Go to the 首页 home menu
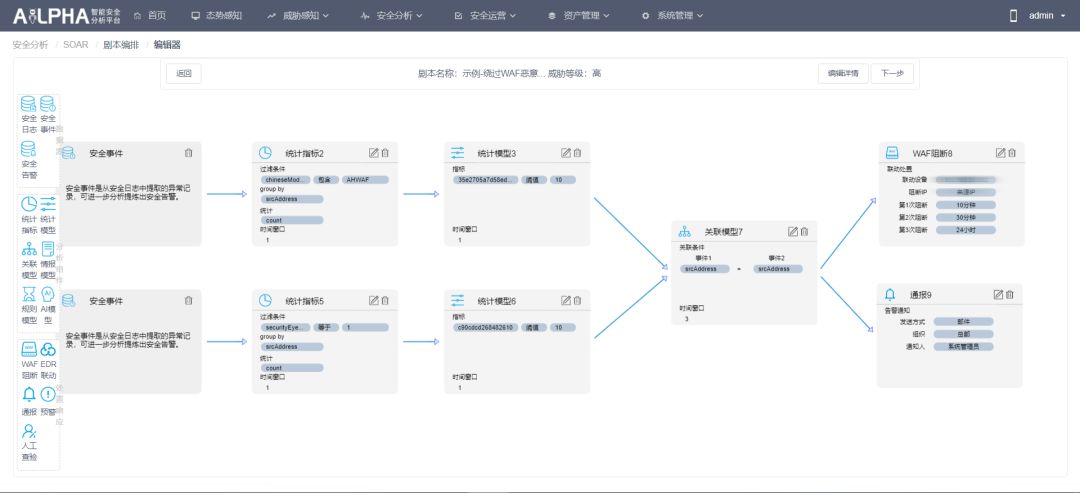This screenshot has width=1080, height=493. pyautogui.click(x=150, y=15)
